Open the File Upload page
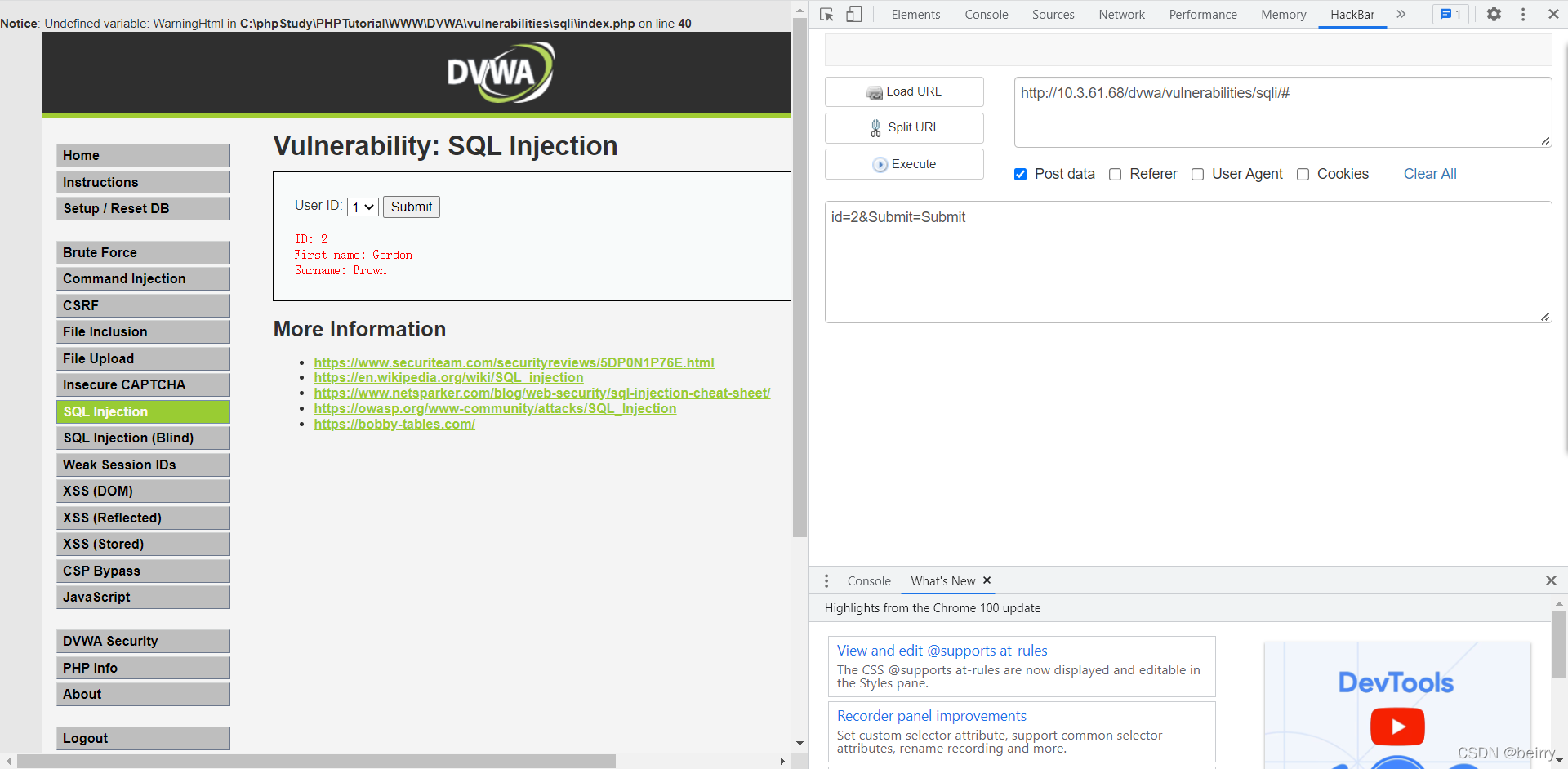The height and width of the screenshot is (769, 1568). [x=143, y=358]
